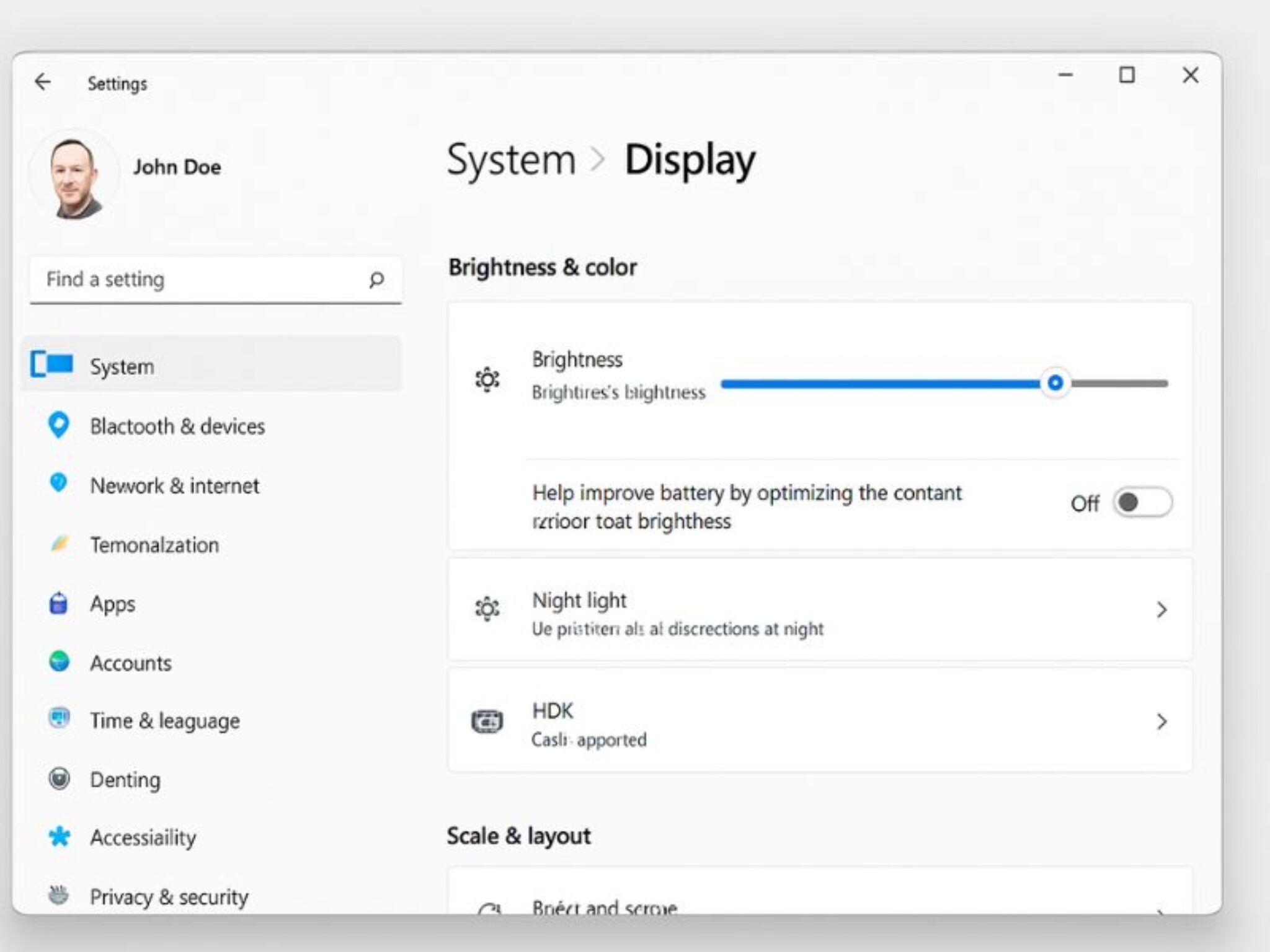Click the Night light gear icon
The width and height of the screenshot is (1270, 952).
click(x=487, y=610)
